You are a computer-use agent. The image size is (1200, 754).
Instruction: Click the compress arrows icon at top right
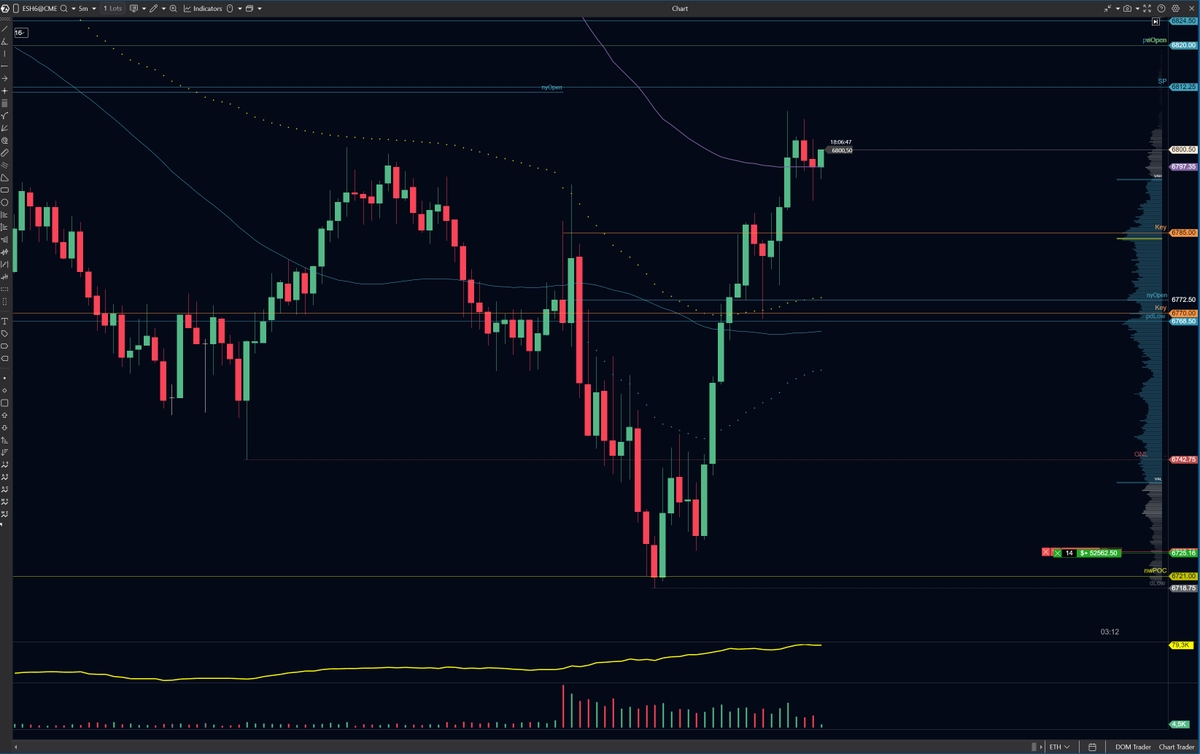[x=1107, y=8]
